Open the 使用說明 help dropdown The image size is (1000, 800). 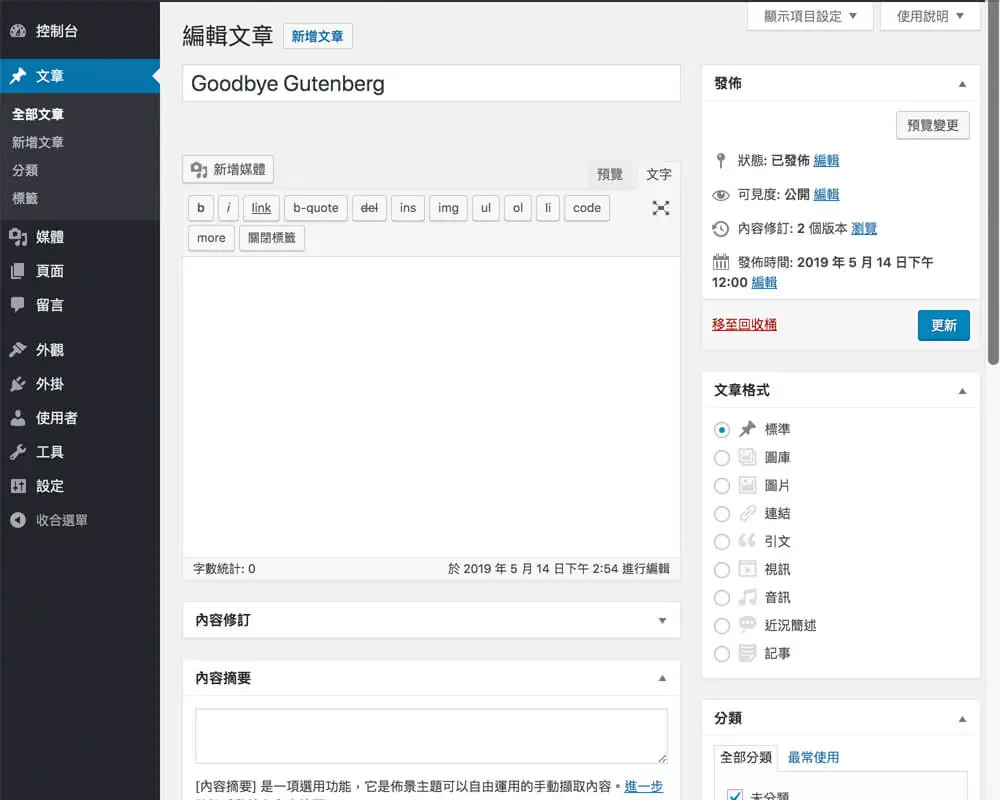coord(930,16)
